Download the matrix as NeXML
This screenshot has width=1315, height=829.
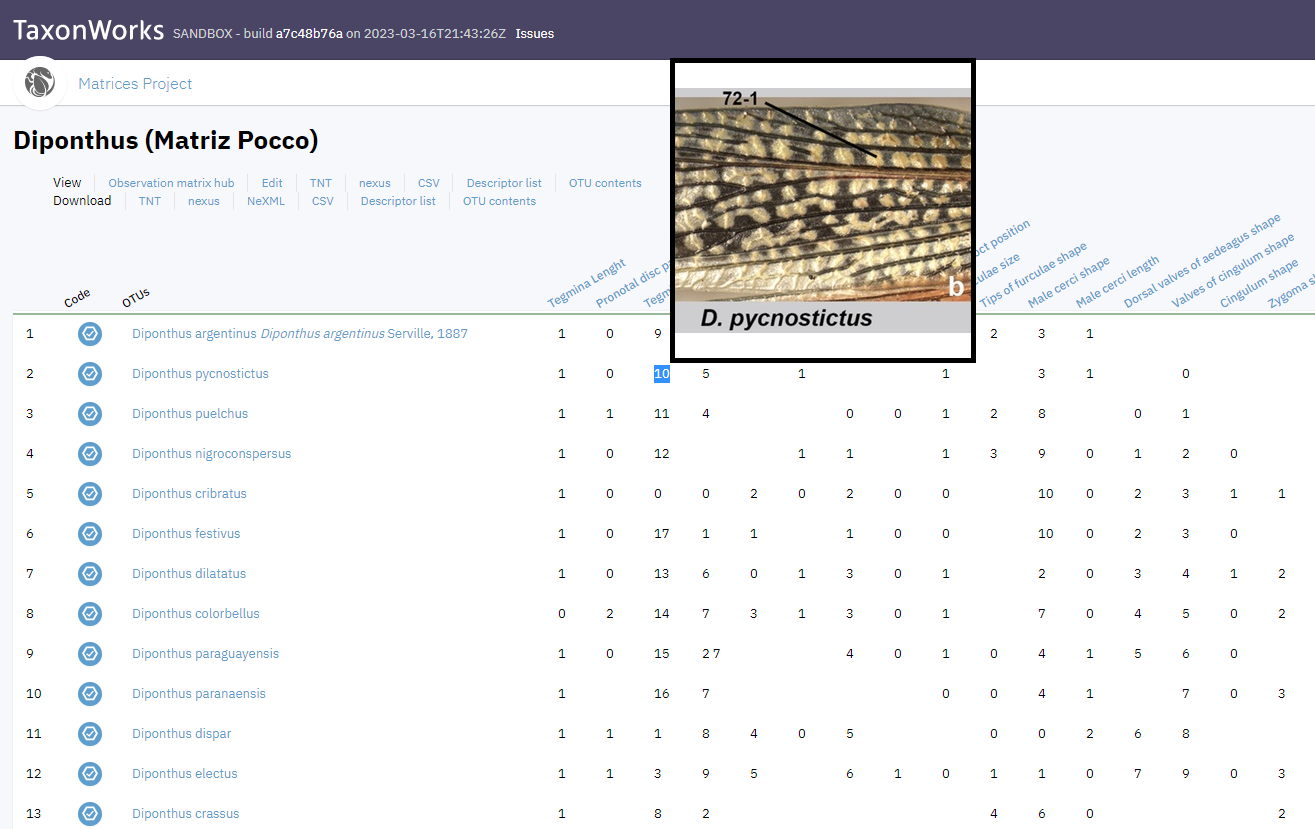click(265, 201)
